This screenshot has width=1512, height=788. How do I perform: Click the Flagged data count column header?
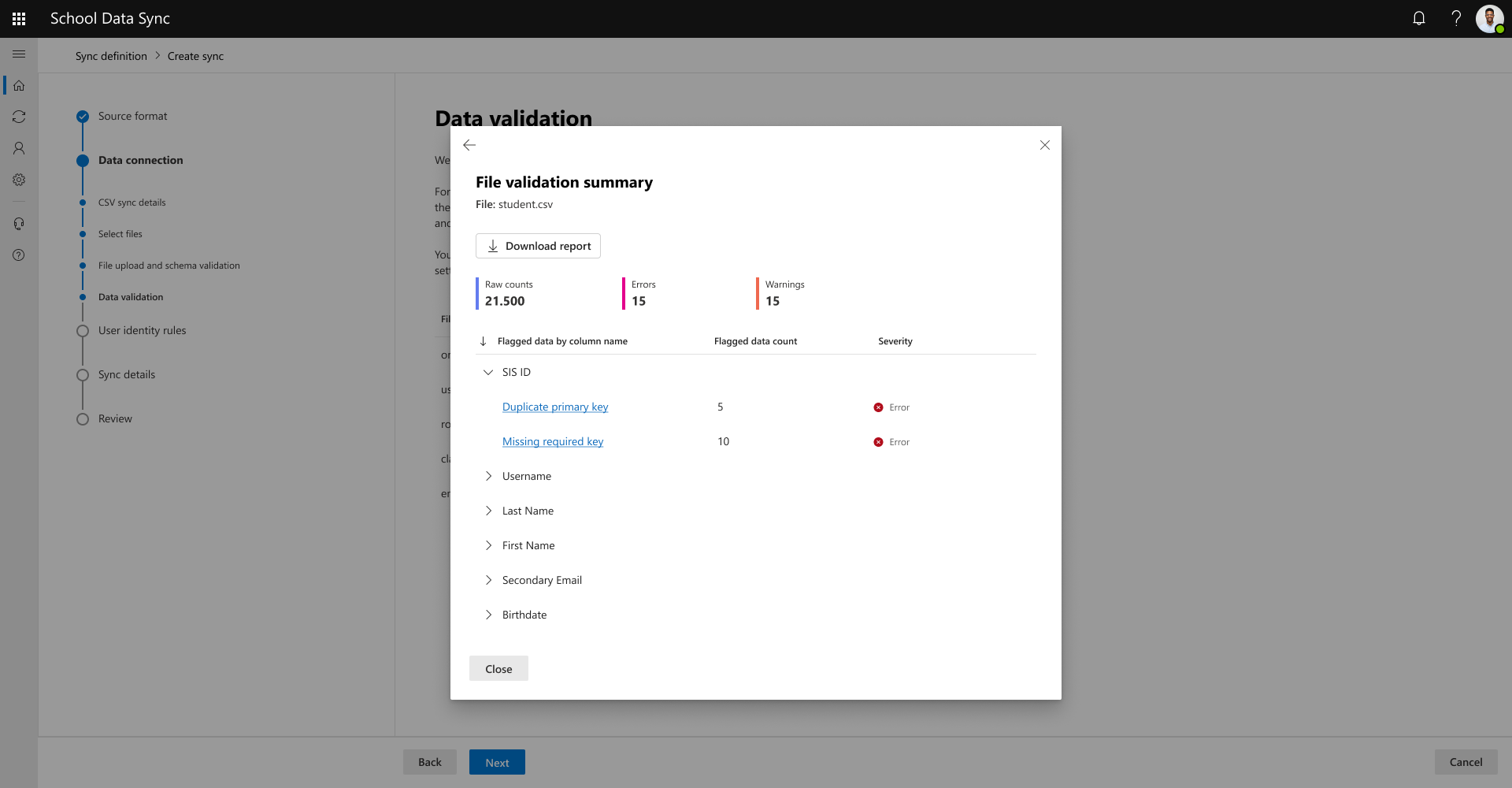pos(755,341)
